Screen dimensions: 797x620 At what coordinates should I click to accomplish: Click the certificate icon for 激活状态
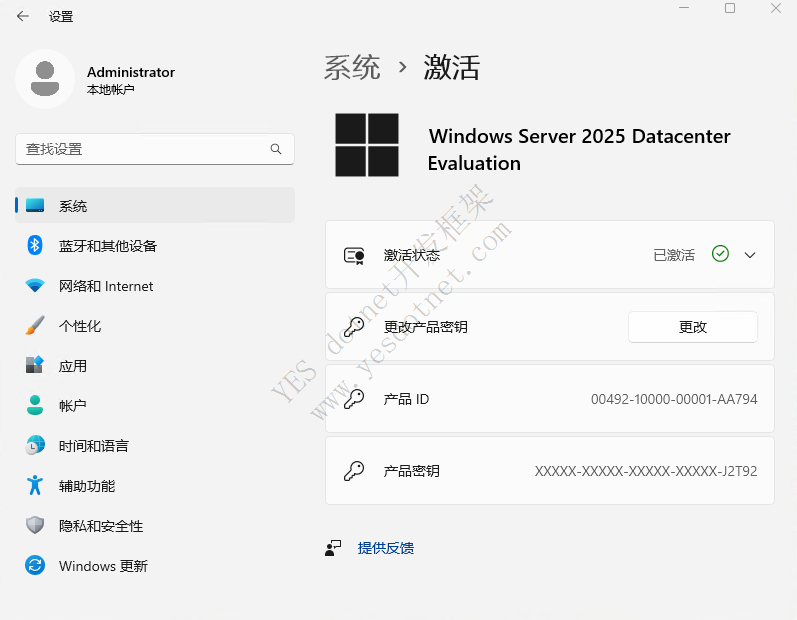tap(354, 255)
